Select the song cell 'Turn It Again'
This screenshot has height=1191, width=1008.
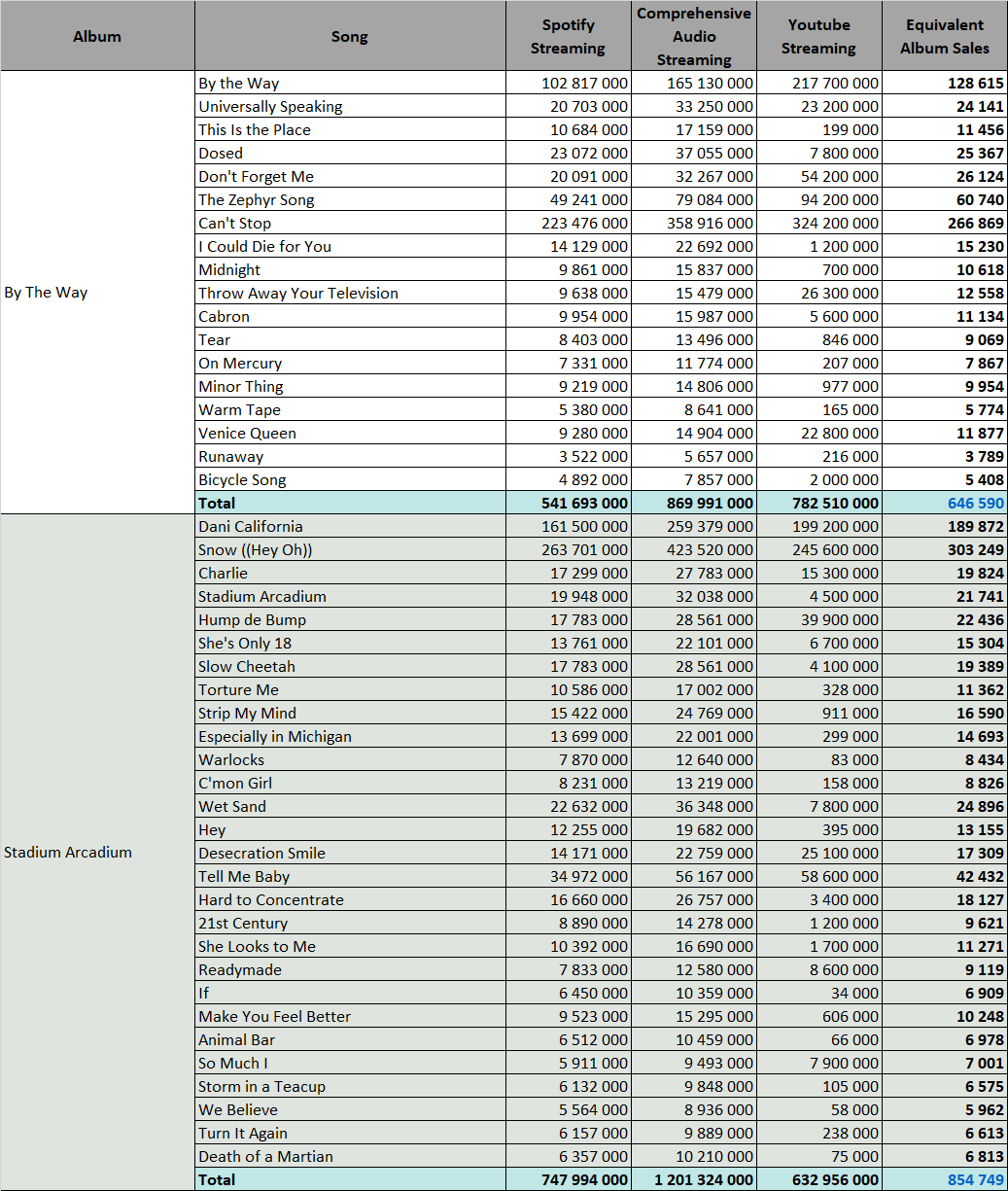(x=350, y=1133)
